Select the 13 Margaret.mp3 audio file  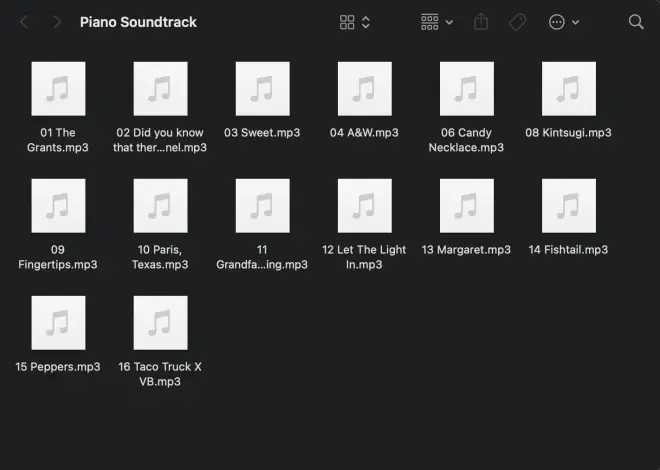pos(466,206)
